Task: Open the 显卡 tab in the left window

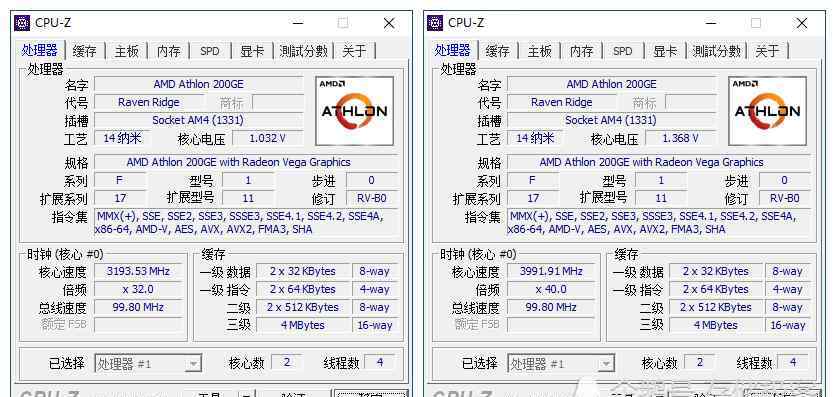Action: click(252, 51)
